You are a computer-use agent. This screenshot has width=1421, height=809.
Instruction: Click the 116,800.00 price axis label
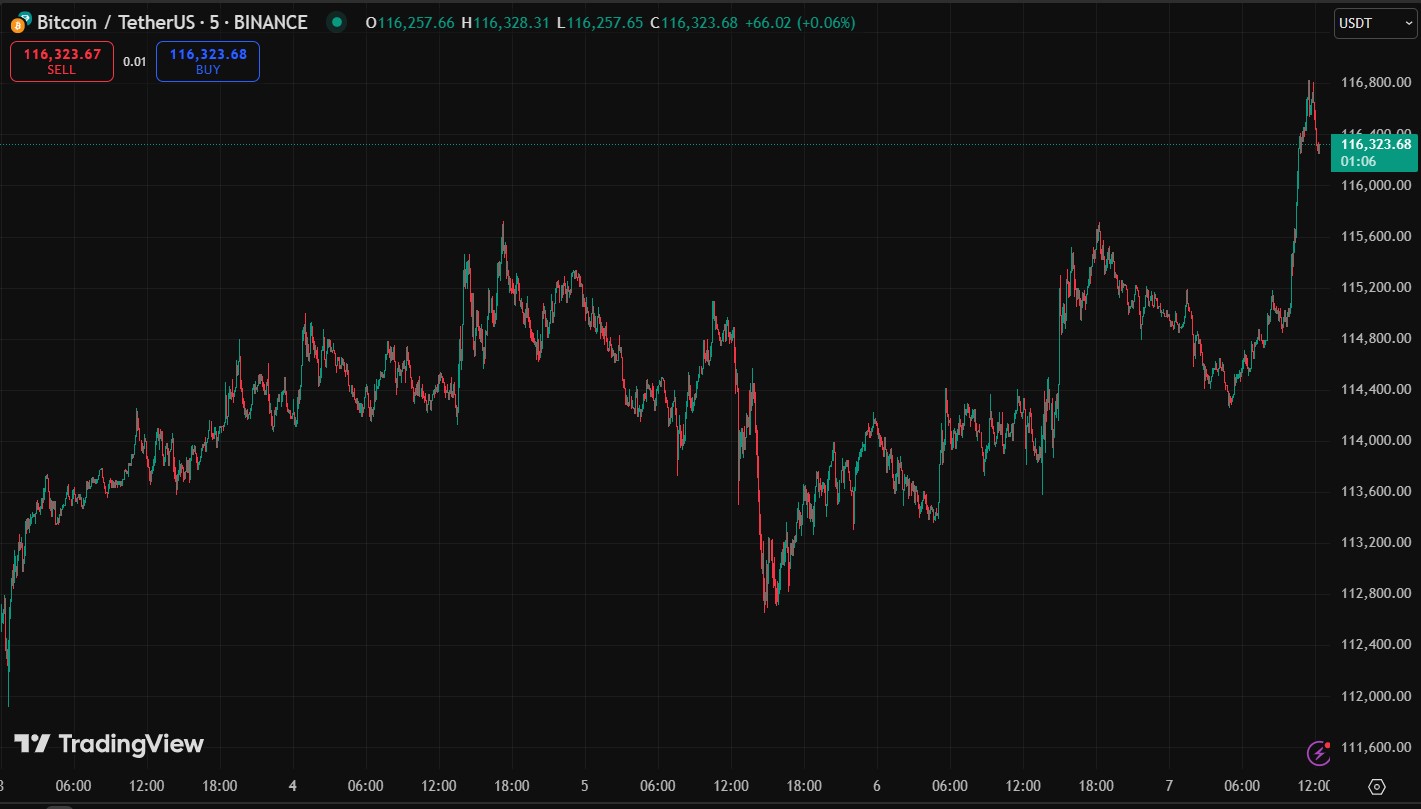1374,82
